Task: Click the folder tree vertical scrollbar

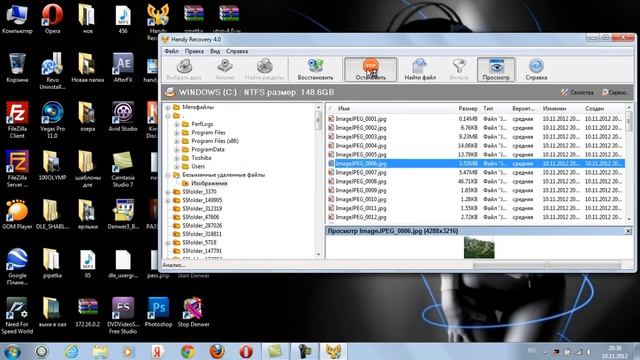Action: coord(319,180)
